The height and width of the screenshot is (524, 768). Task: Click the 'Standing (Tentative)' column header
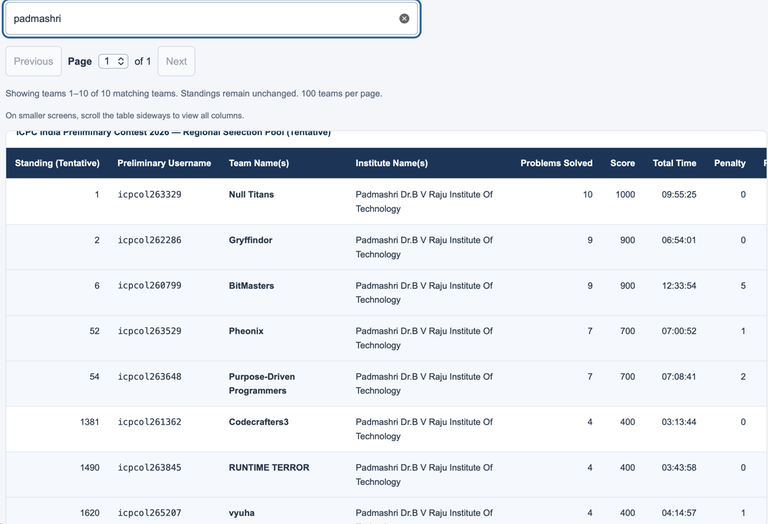[57, 163]
